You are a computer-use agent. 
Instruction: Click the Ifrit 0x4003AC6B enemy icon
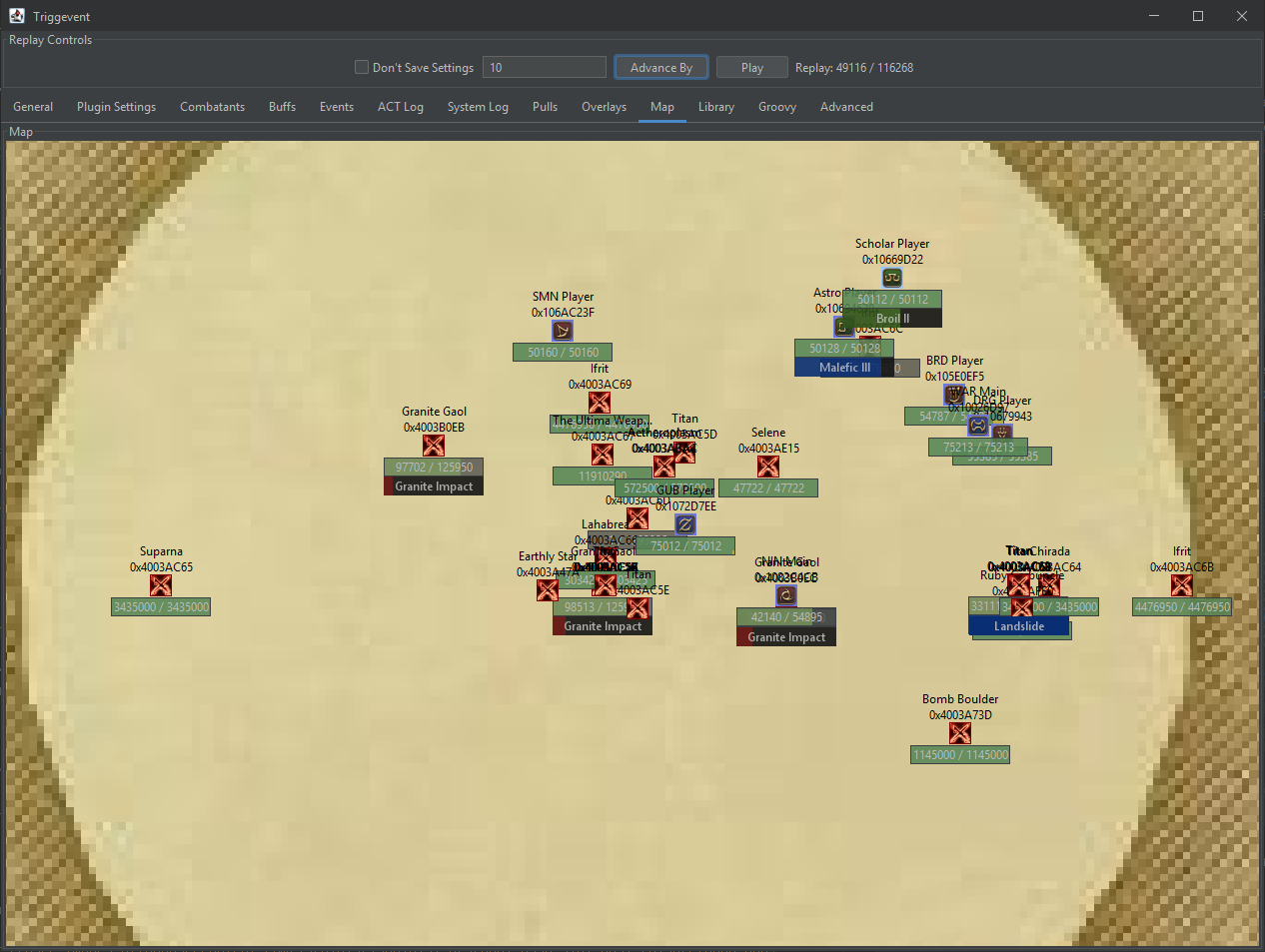(x=1182, y=585)
